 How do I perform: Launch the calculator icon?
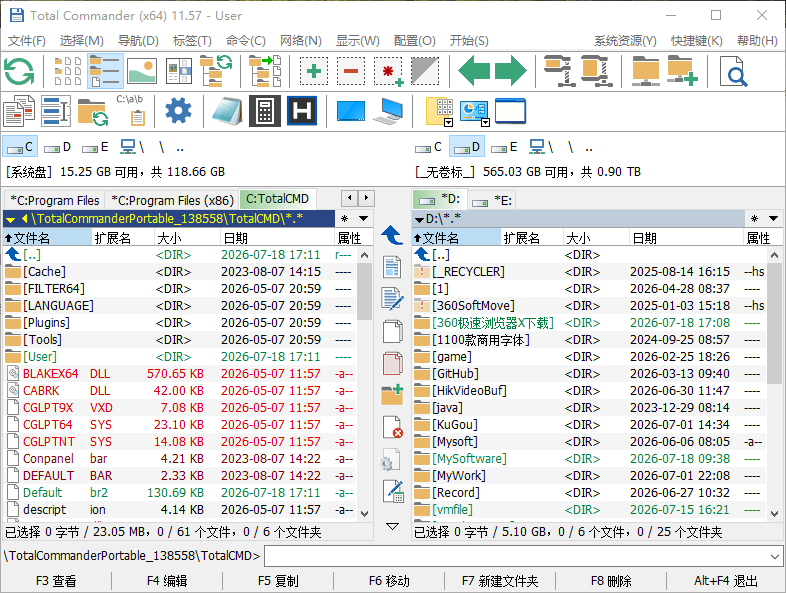point(265,111)
